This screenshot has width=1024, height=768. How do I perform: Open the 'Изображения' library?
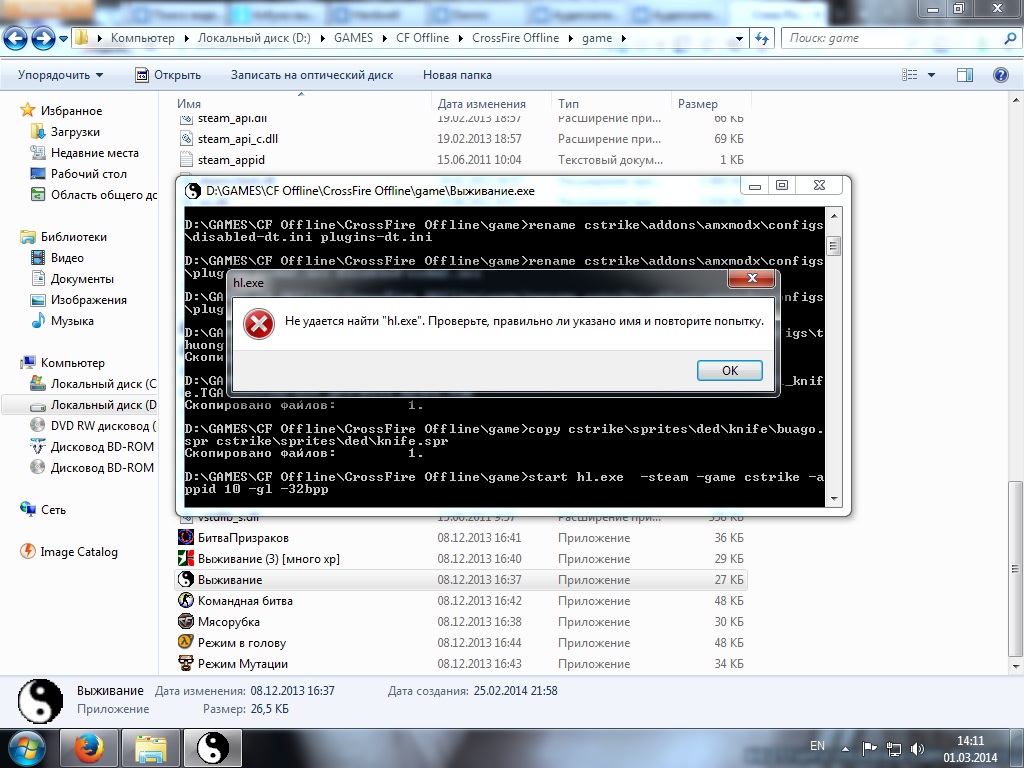click(89, 300)
